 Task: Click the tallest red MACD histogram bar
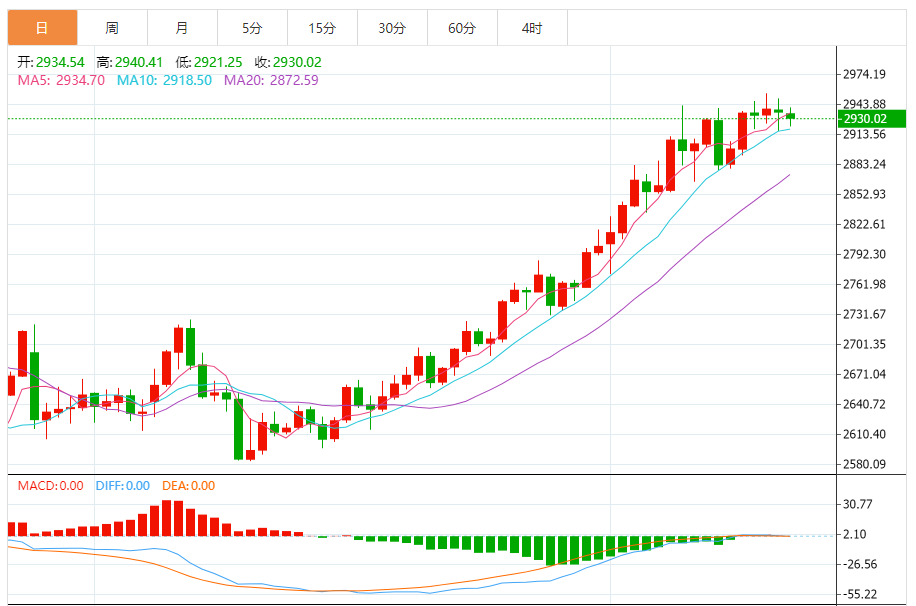tap(166, 518)
